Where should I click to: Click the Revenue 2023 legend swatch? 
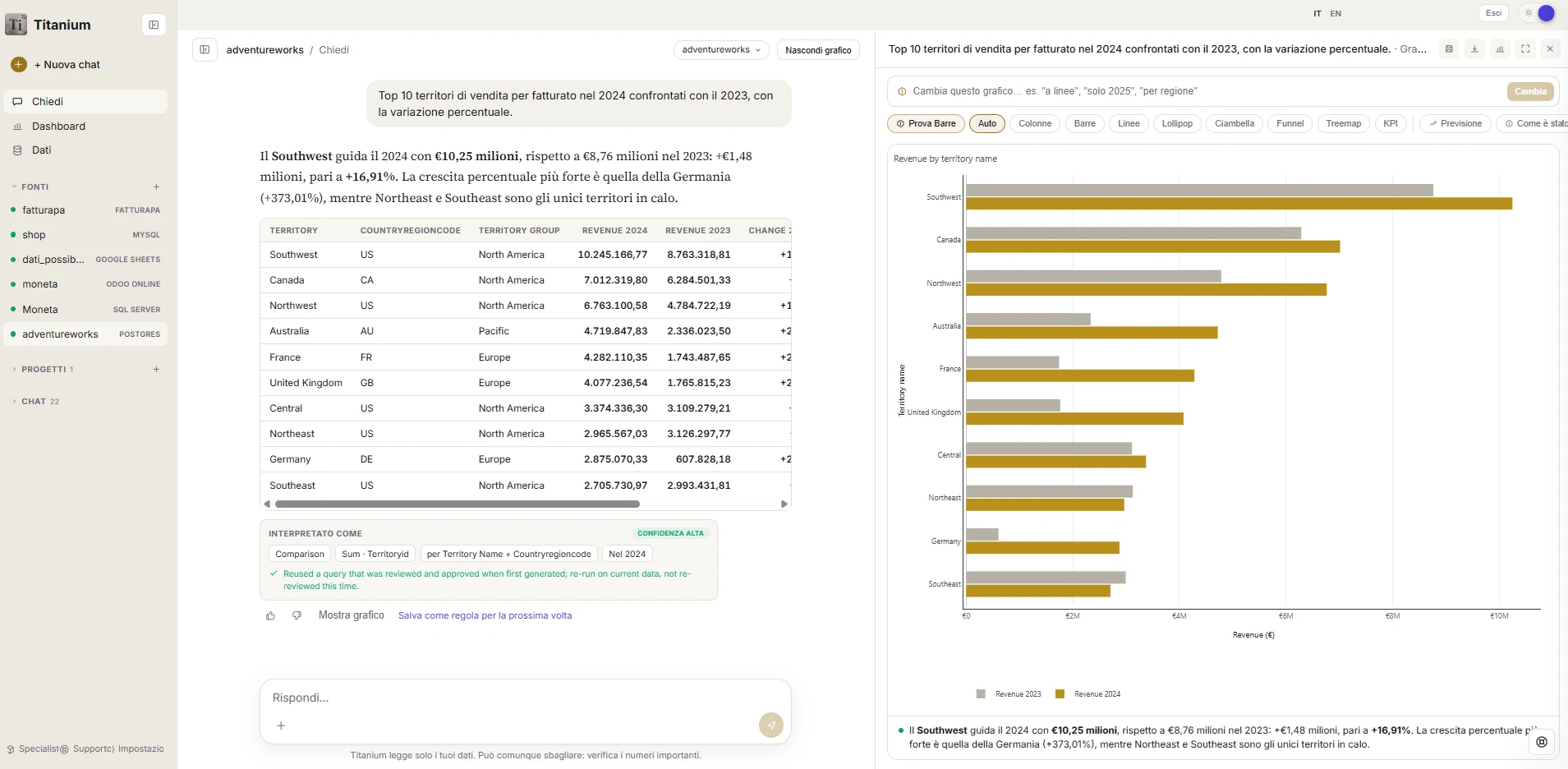click(x=981, y=694)
